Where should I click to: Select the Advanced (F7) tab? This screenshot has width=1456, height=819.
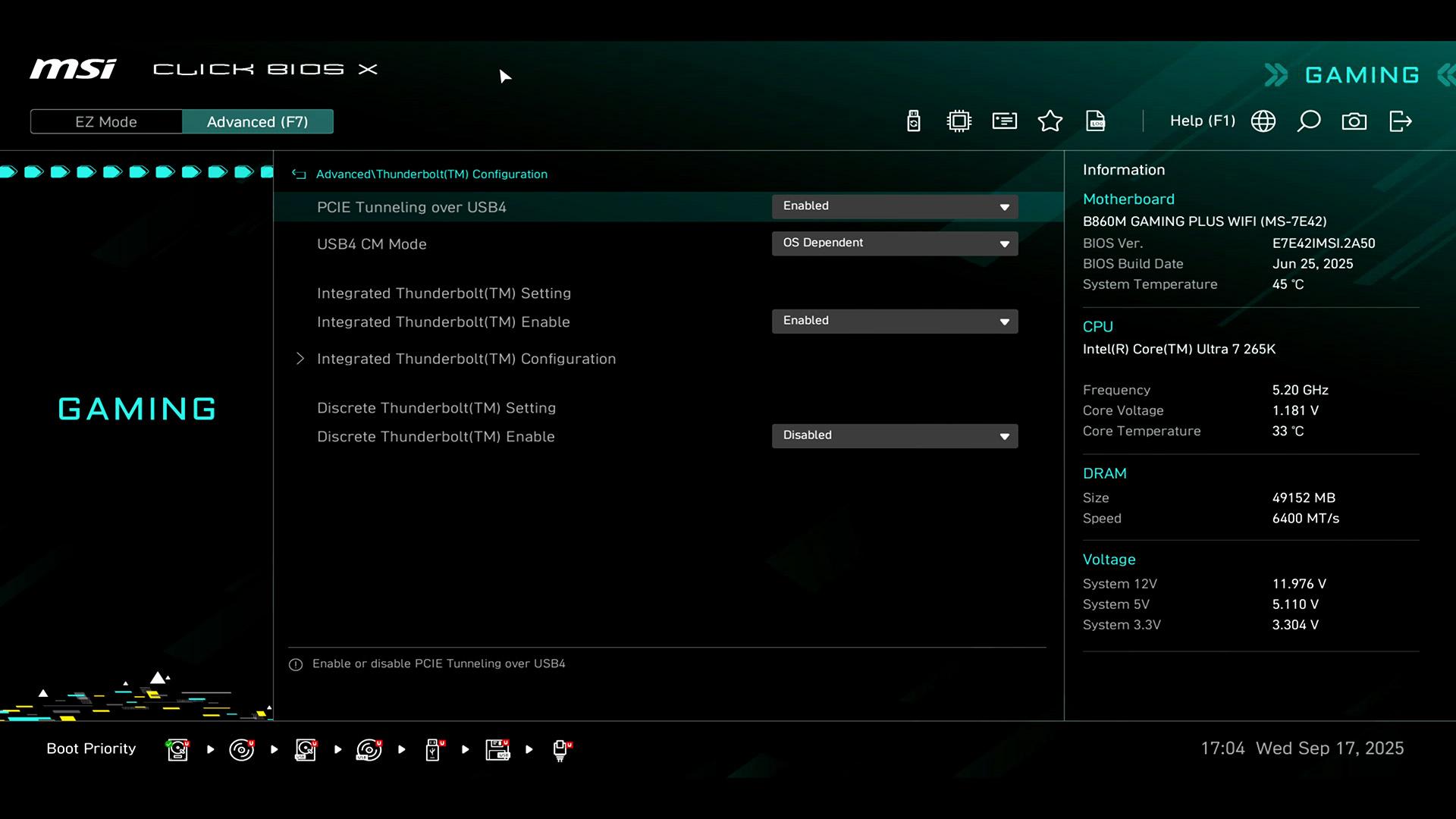click(x=257, y=121)
